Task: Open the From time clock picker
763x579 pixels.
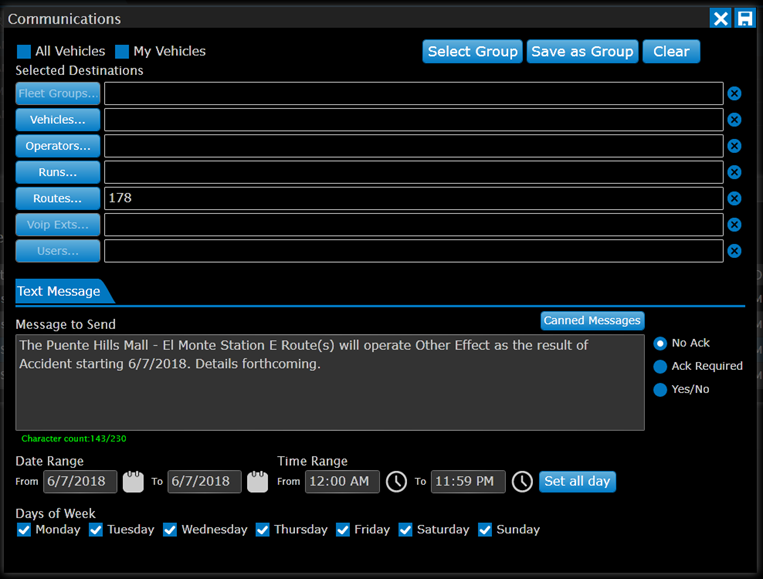Action: point(397,482)
